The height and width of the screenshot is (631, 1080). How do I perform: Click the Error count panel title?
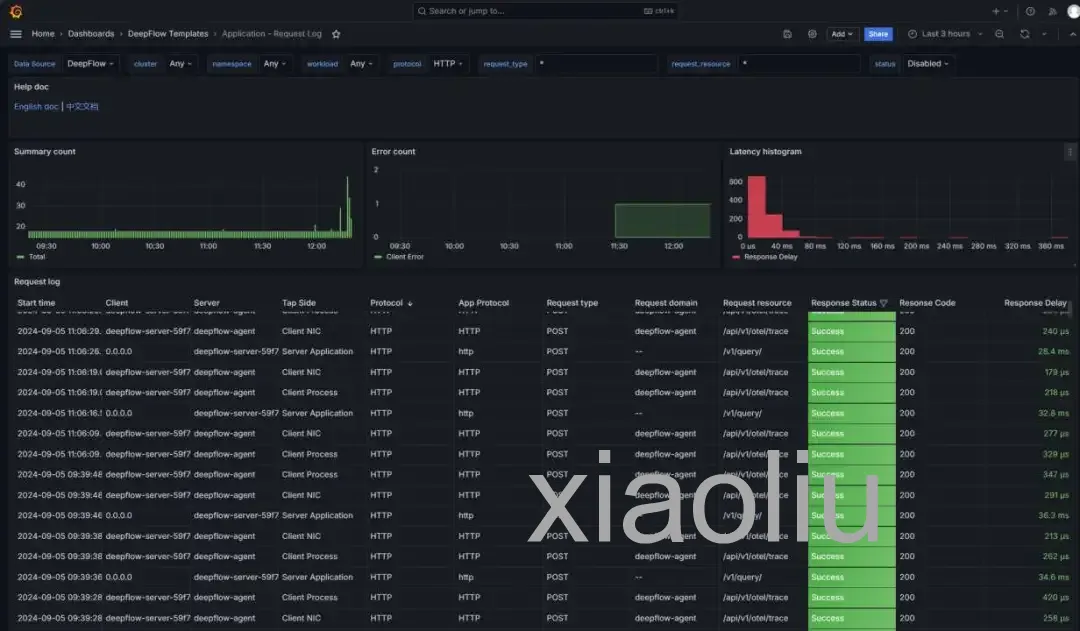pyautogui.click(x=393, y=152)
